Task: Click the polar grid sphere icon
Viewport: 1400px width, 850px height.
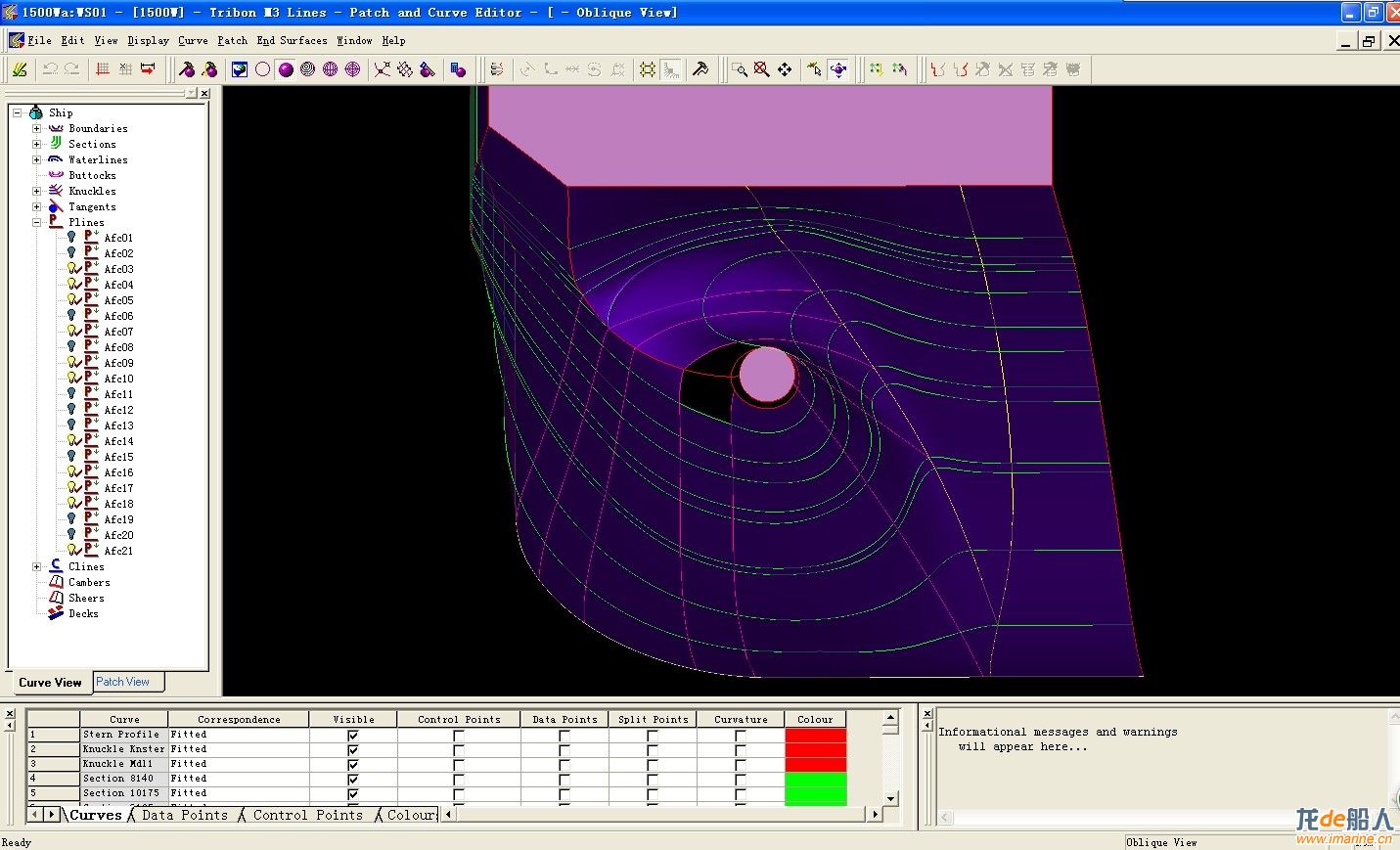Action: (353, 69)
